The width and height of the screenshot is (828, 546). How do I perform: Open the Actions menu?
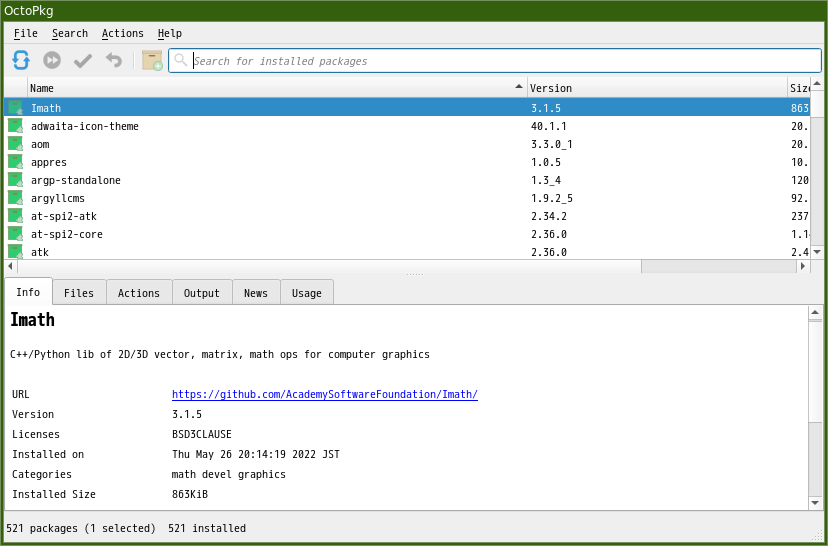coord(123,33)
